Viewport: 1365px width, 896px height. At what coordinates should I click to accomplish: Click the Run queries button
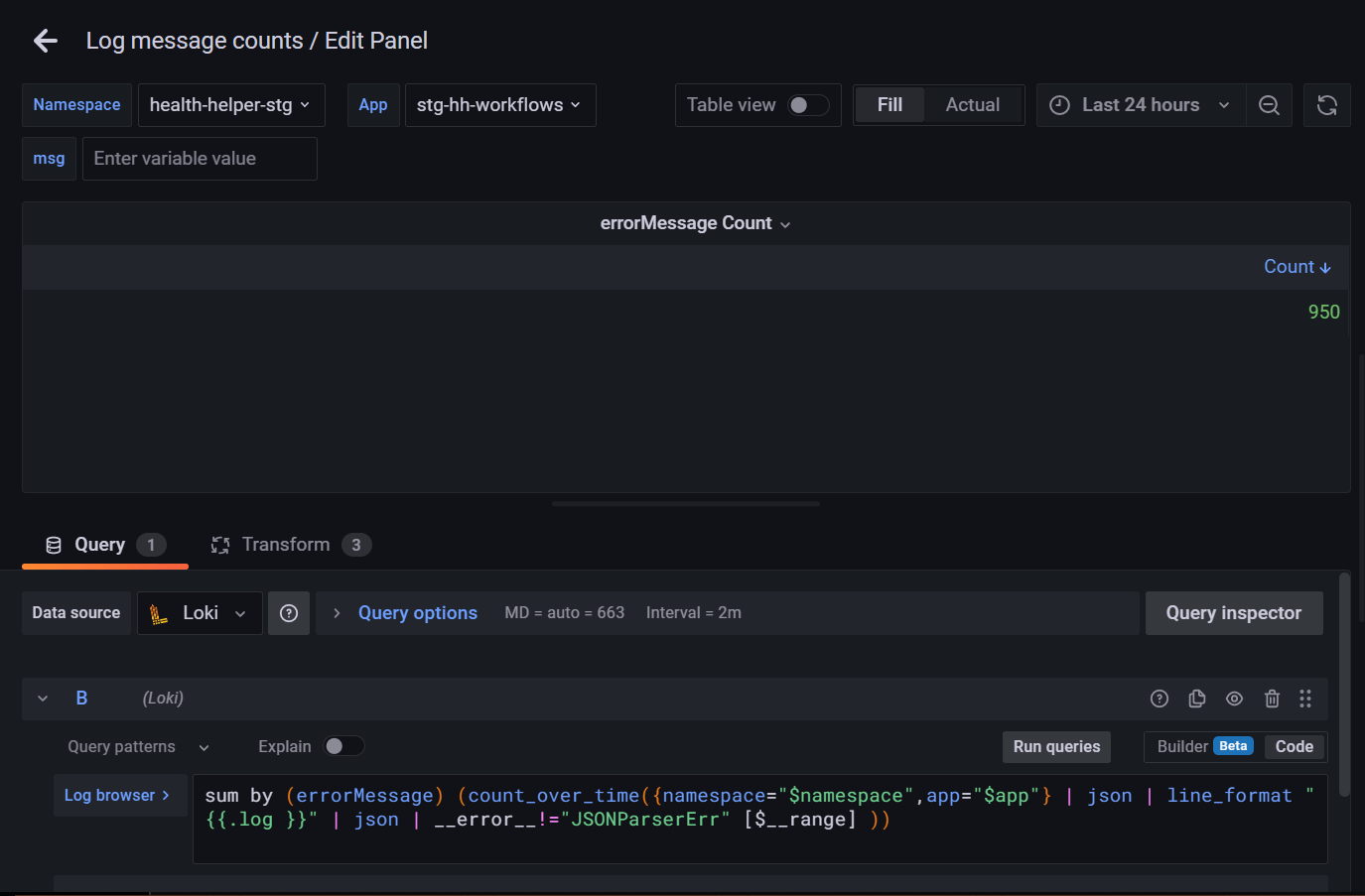1056,747
